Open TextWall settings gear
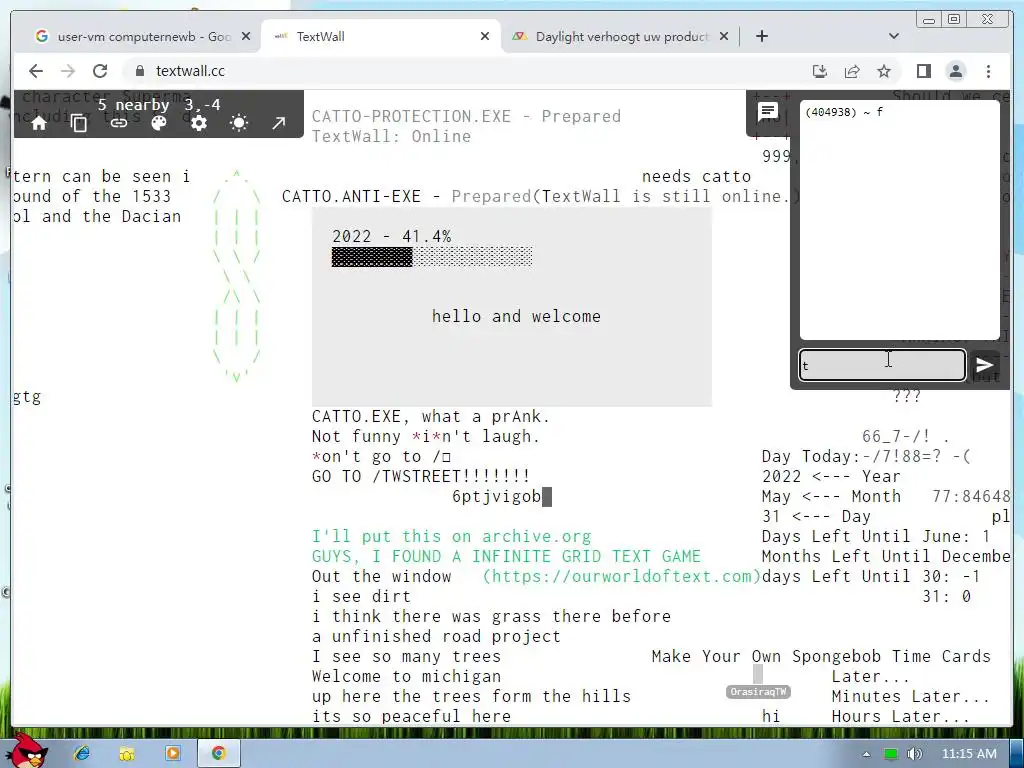Image resolution: width=1024 pixels, height=768 pixels. [x=199, y=123]
